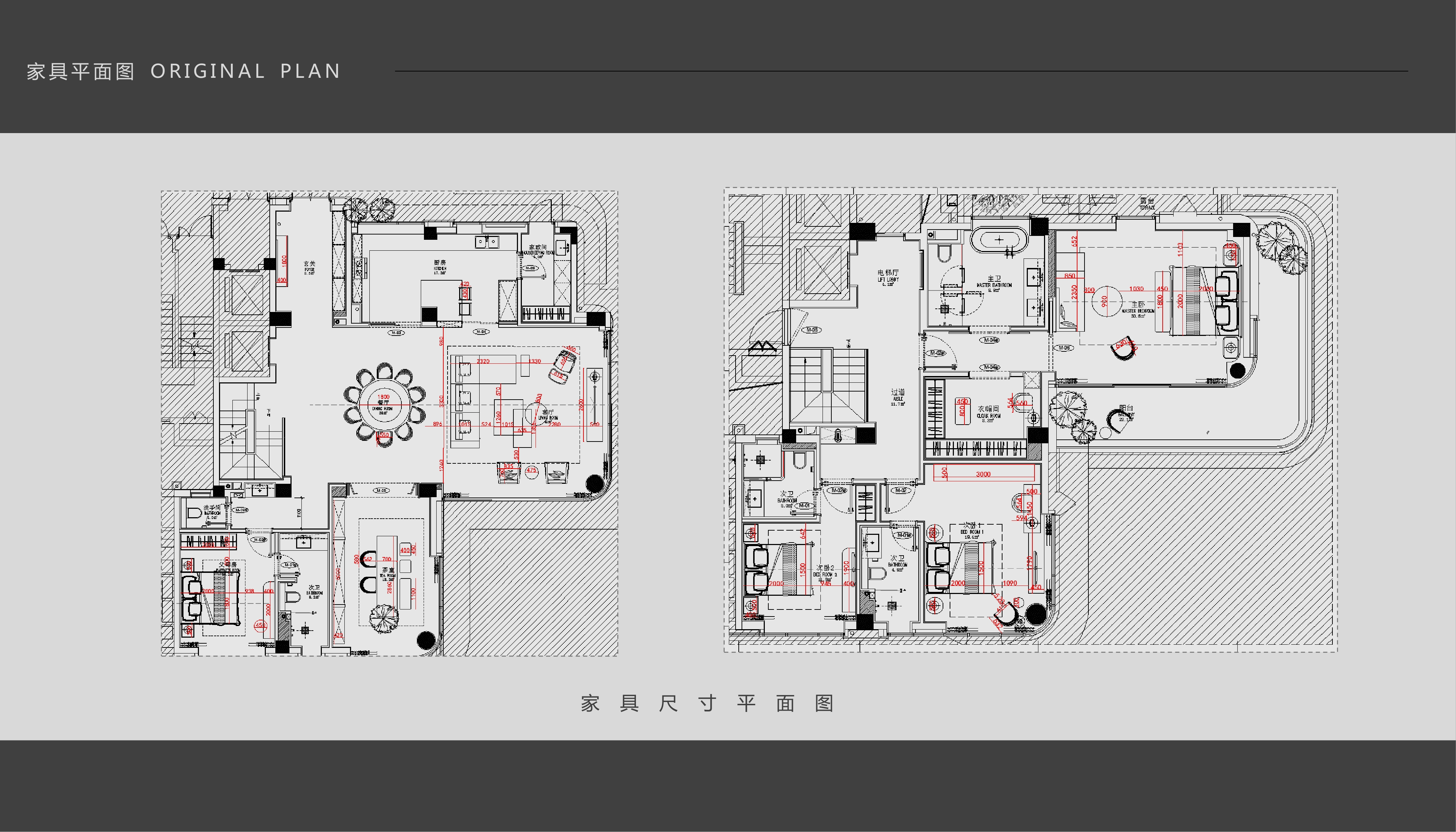
Task: Click the 家政间 HOUSEKEEPING ROOM label
Action: [x=538, y=251]
